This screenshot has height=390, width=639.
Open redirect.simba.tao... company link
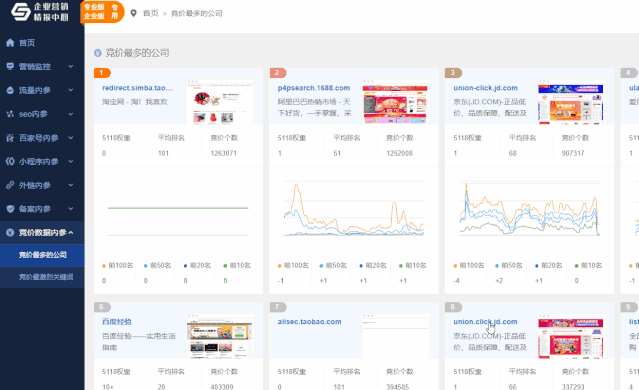coord(137,88)
